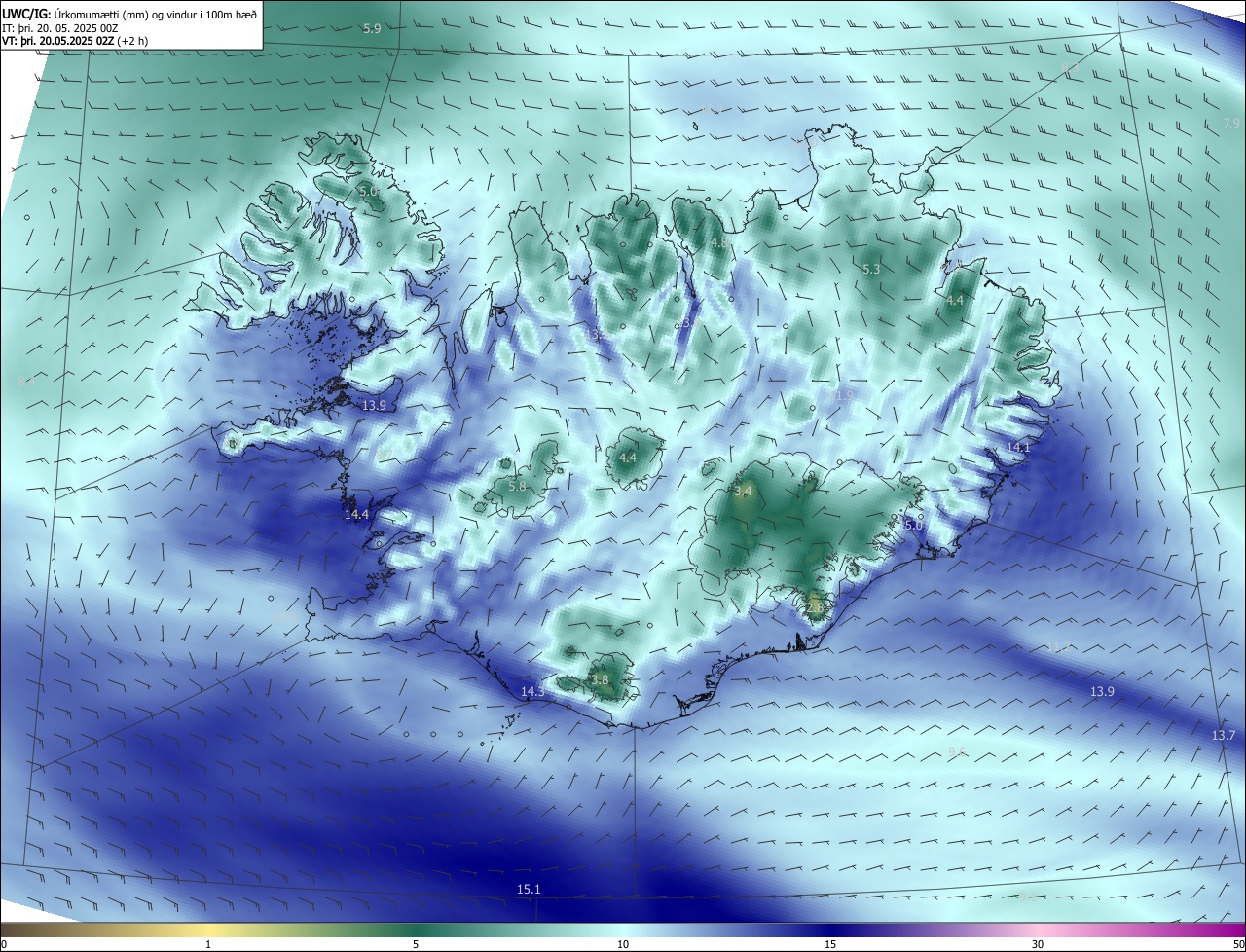The width and height of the screenshot is (1246, 952).
Task: Click the 13.9 value by the Breiðafjörður islands
Action: click(x=374, y=405)
